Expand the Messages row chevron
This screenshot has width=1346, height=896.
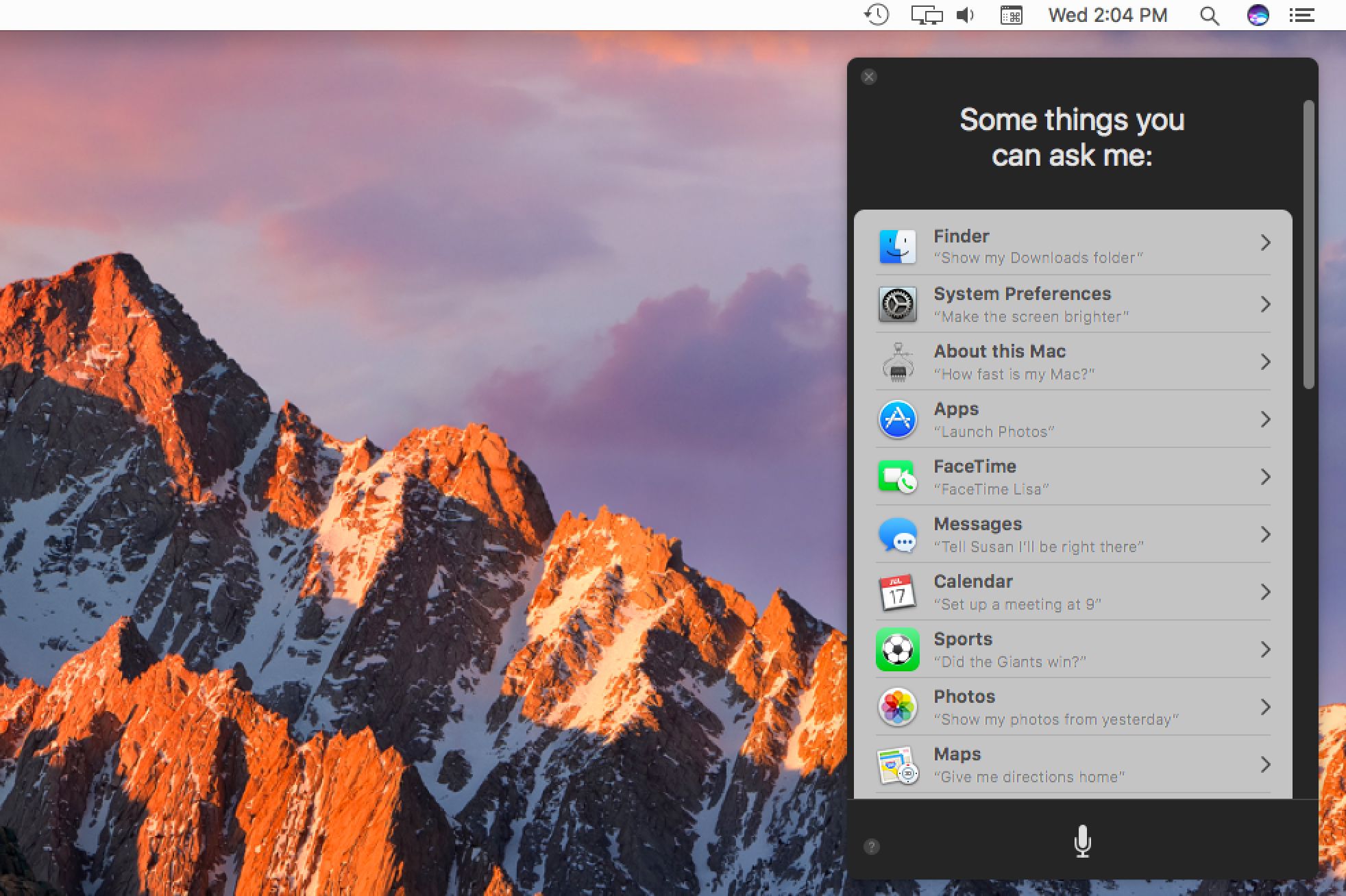click(x=1265, y=534)
